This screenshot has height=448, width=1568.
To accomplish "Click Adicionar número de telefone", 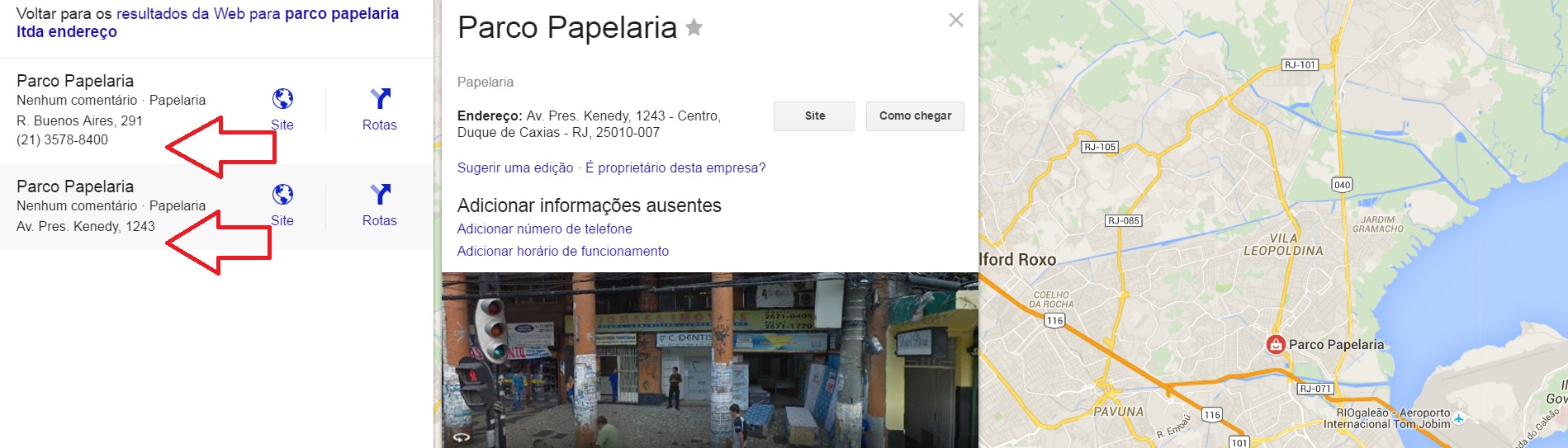I will pyautogui.click(x=545, y=229).
